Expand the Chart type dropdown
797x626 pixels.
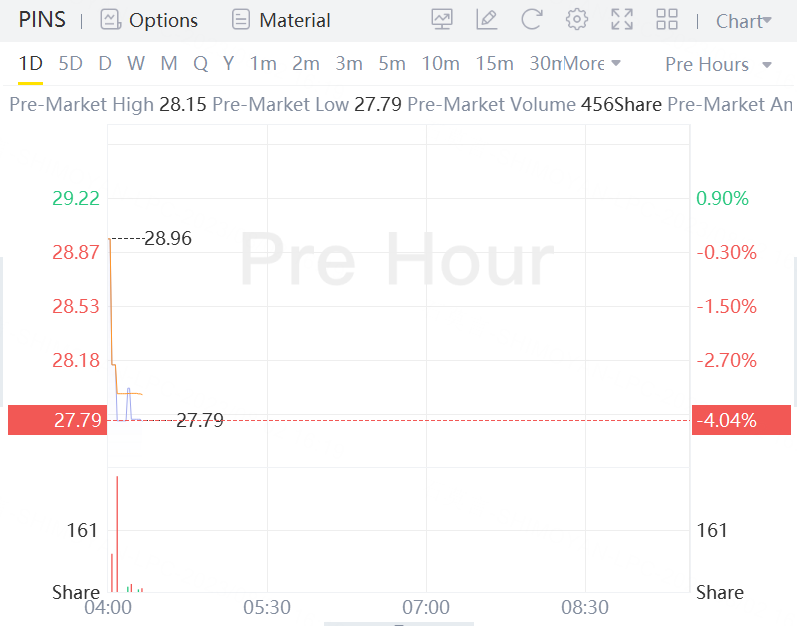744,21
